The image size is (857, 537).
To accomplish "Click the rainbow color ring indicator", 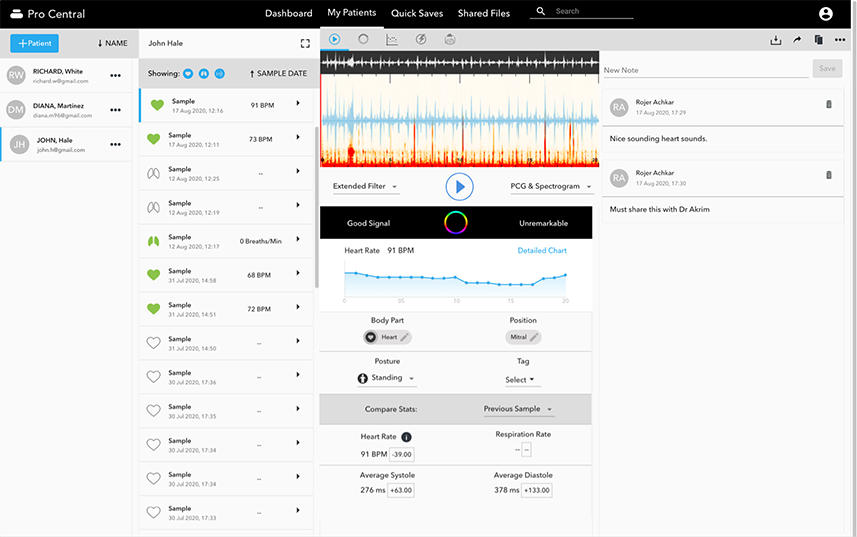I will pyautogui.click(x=455, y=223).
